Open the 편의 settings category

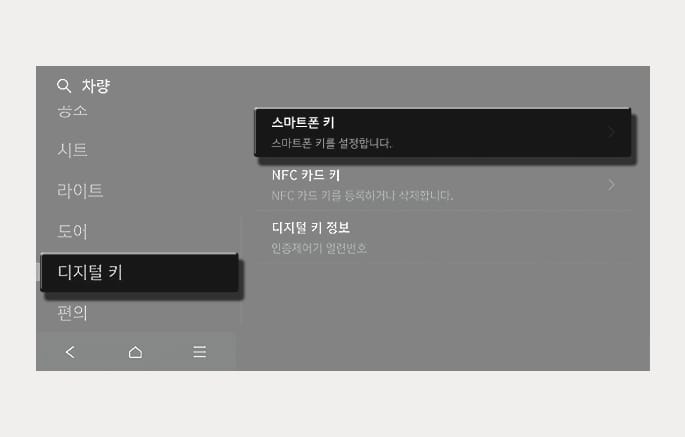[73, 313]
